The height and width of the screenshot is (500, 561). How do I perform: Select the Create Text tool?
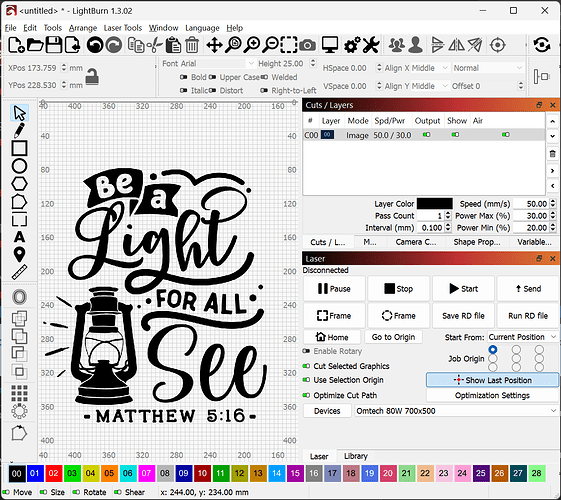19,237
